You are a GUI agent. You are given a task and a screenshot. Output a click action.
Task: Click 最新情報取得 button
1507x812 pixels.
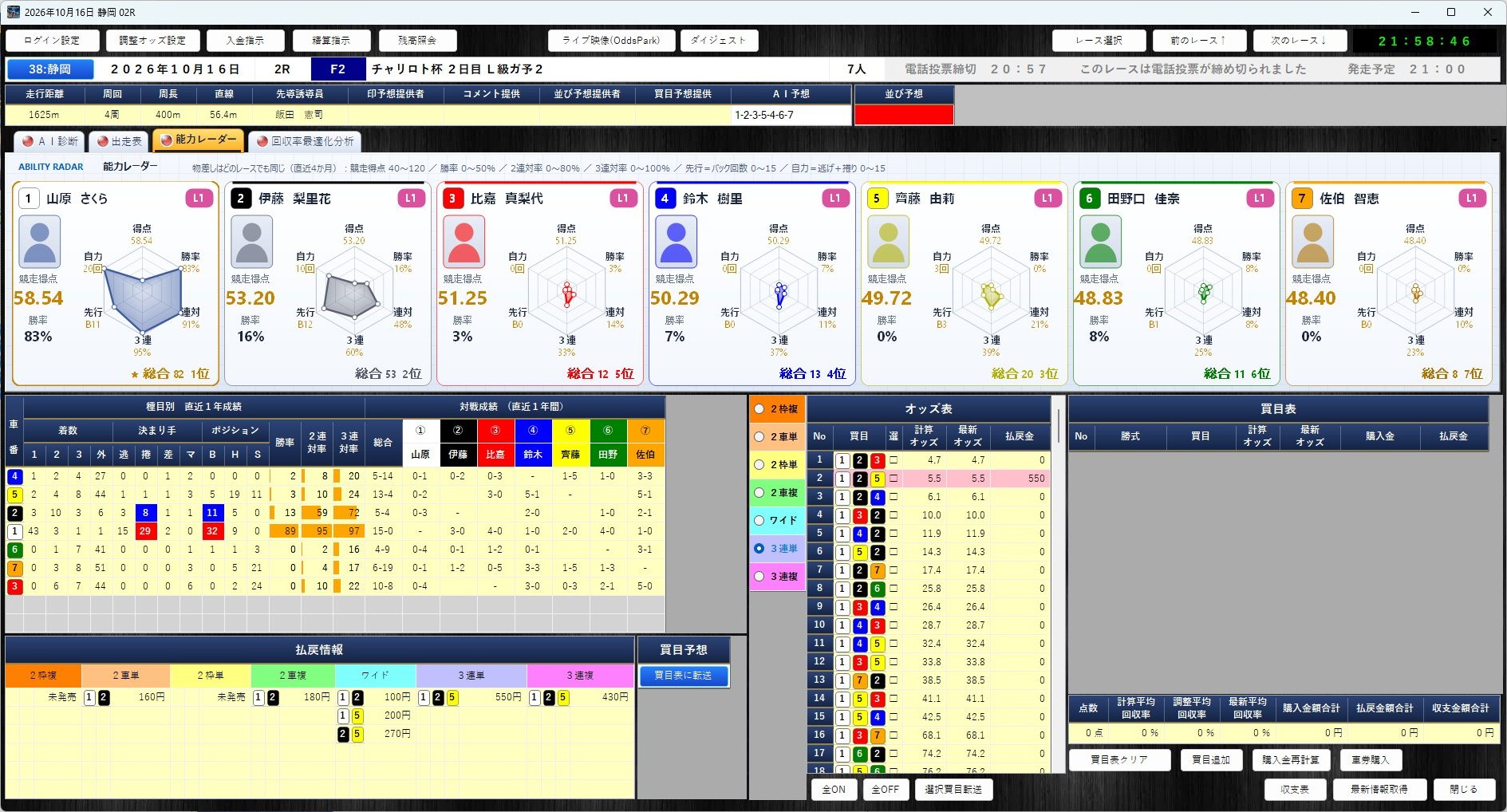click(1379, 790)
